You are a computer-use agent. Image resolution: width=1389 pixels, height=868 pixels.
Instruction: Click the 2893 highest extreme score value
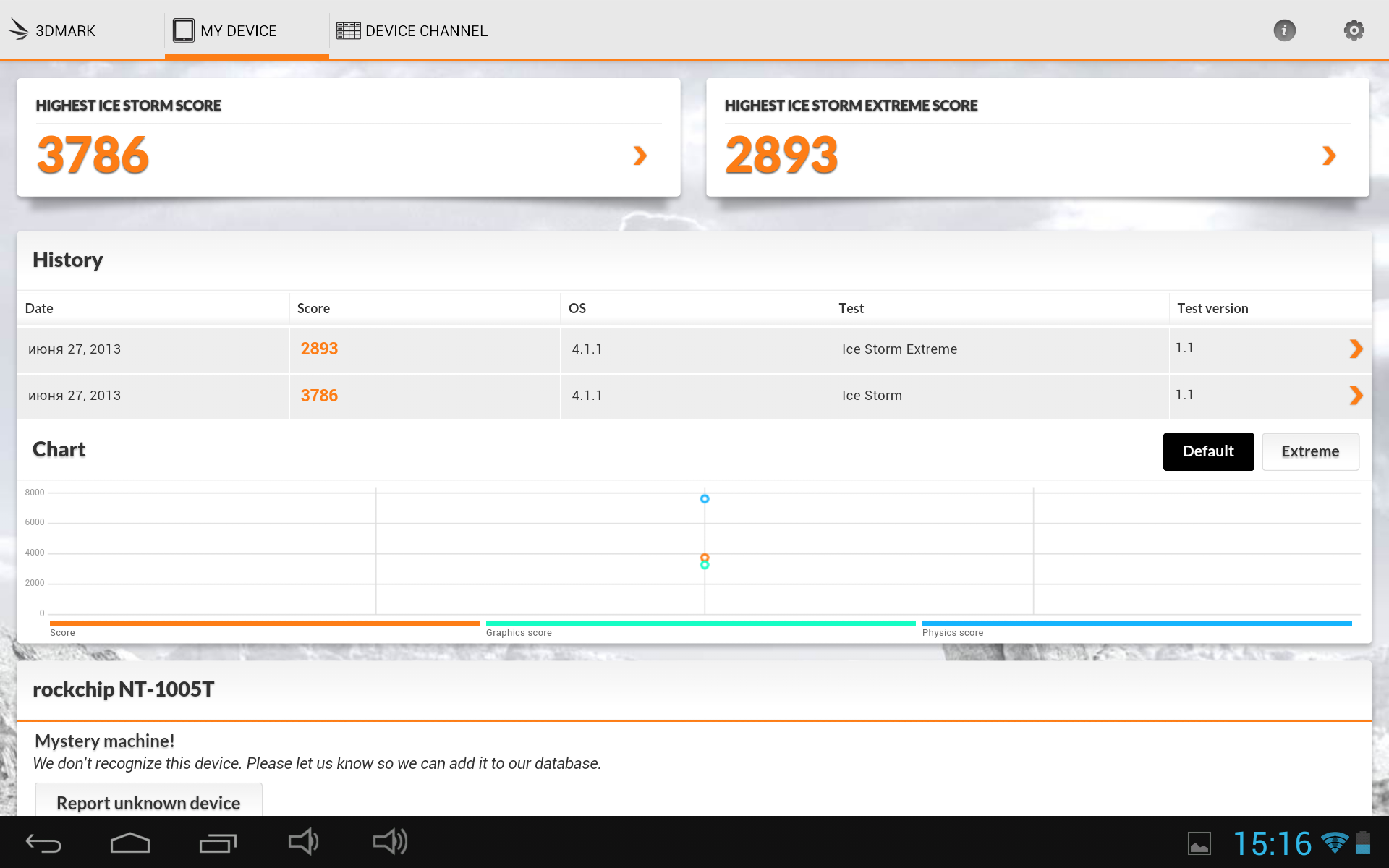[781, 155]
